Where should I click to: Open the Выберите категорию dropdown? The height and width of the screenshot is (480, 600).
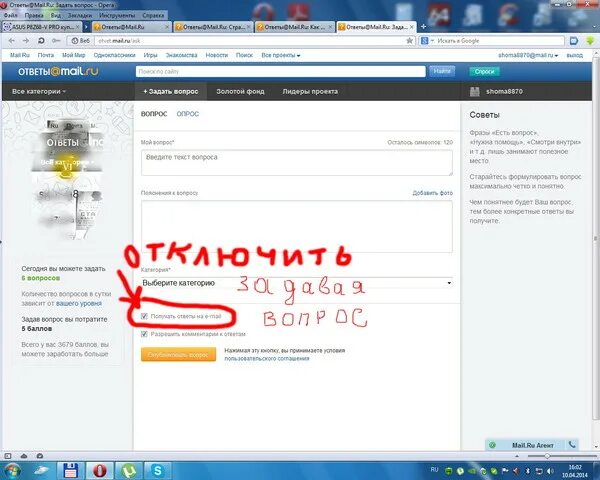[297, 283]
